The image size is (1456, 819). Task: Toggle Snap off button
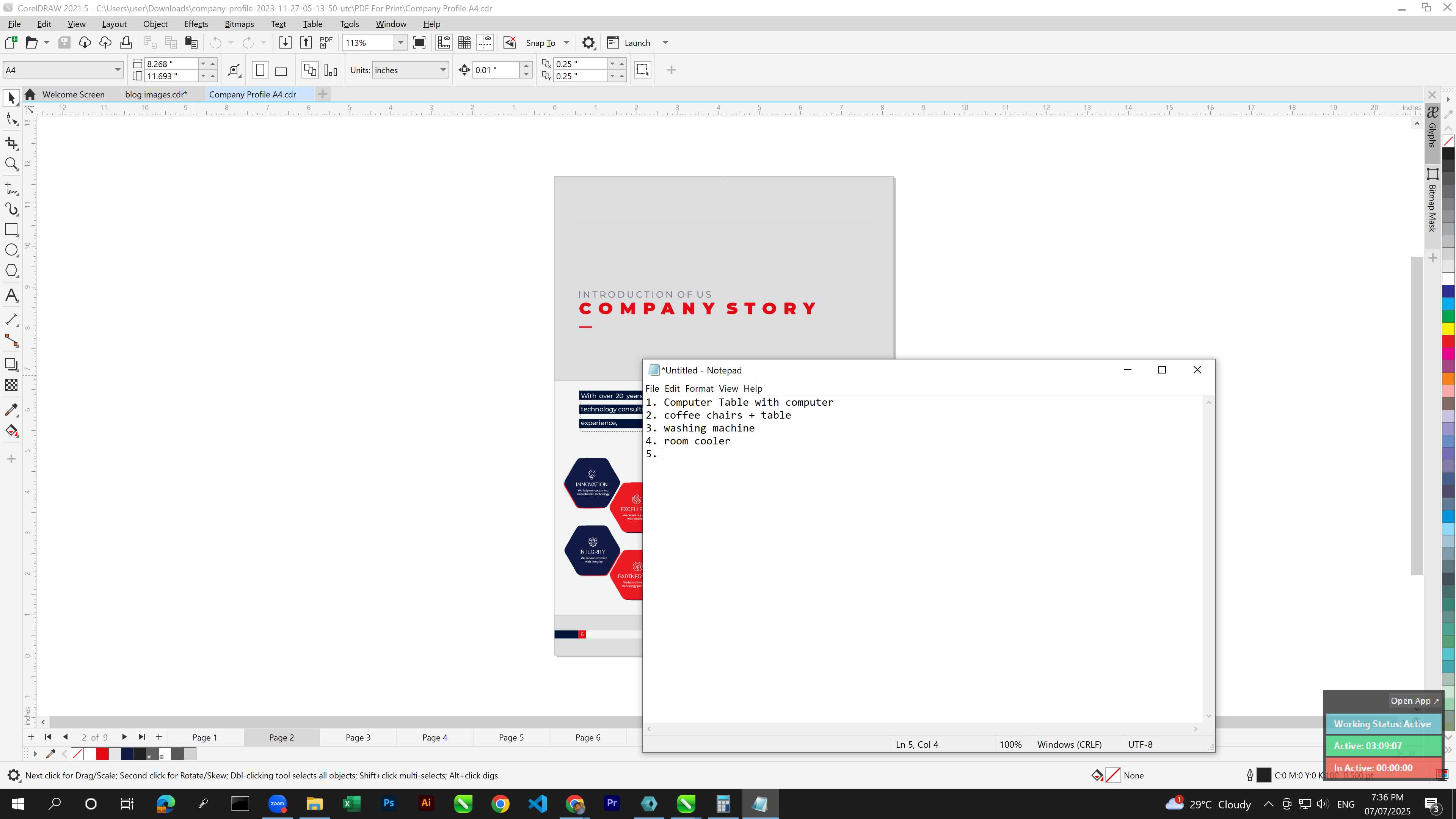pos(509,42)
